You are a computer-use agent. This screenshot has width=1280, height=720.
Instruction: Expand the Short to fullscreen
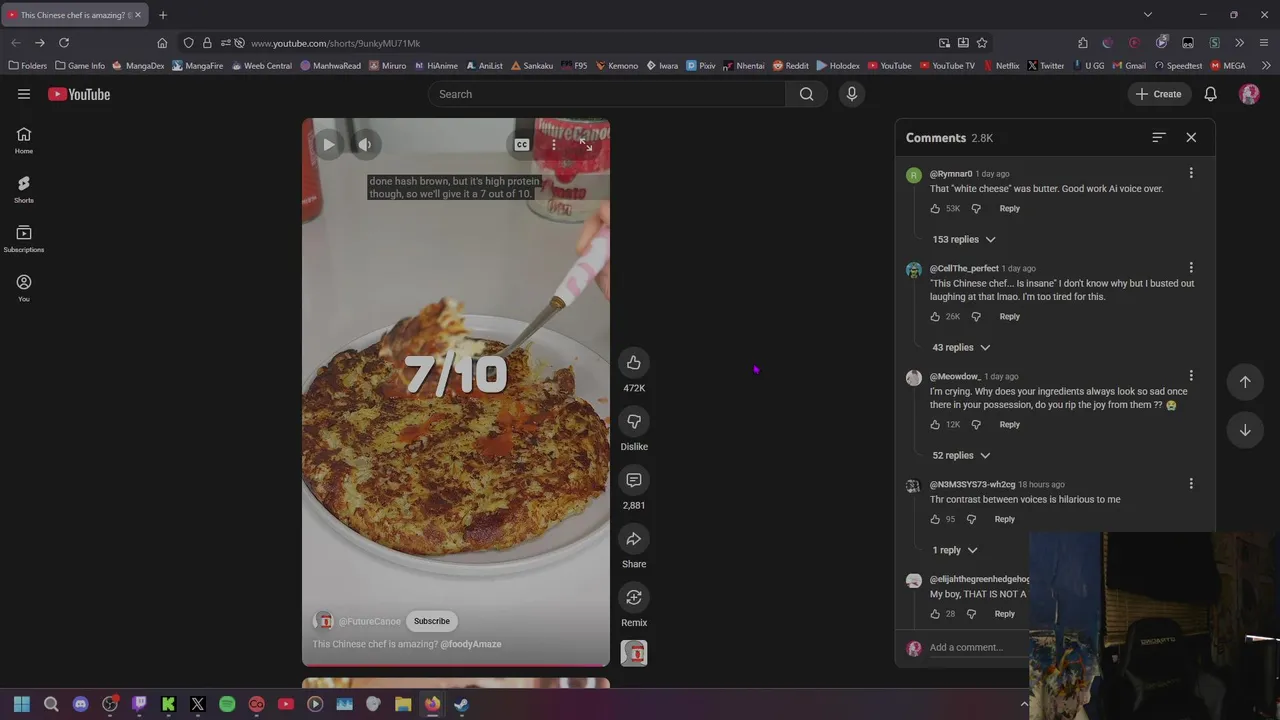pos(586,145)
